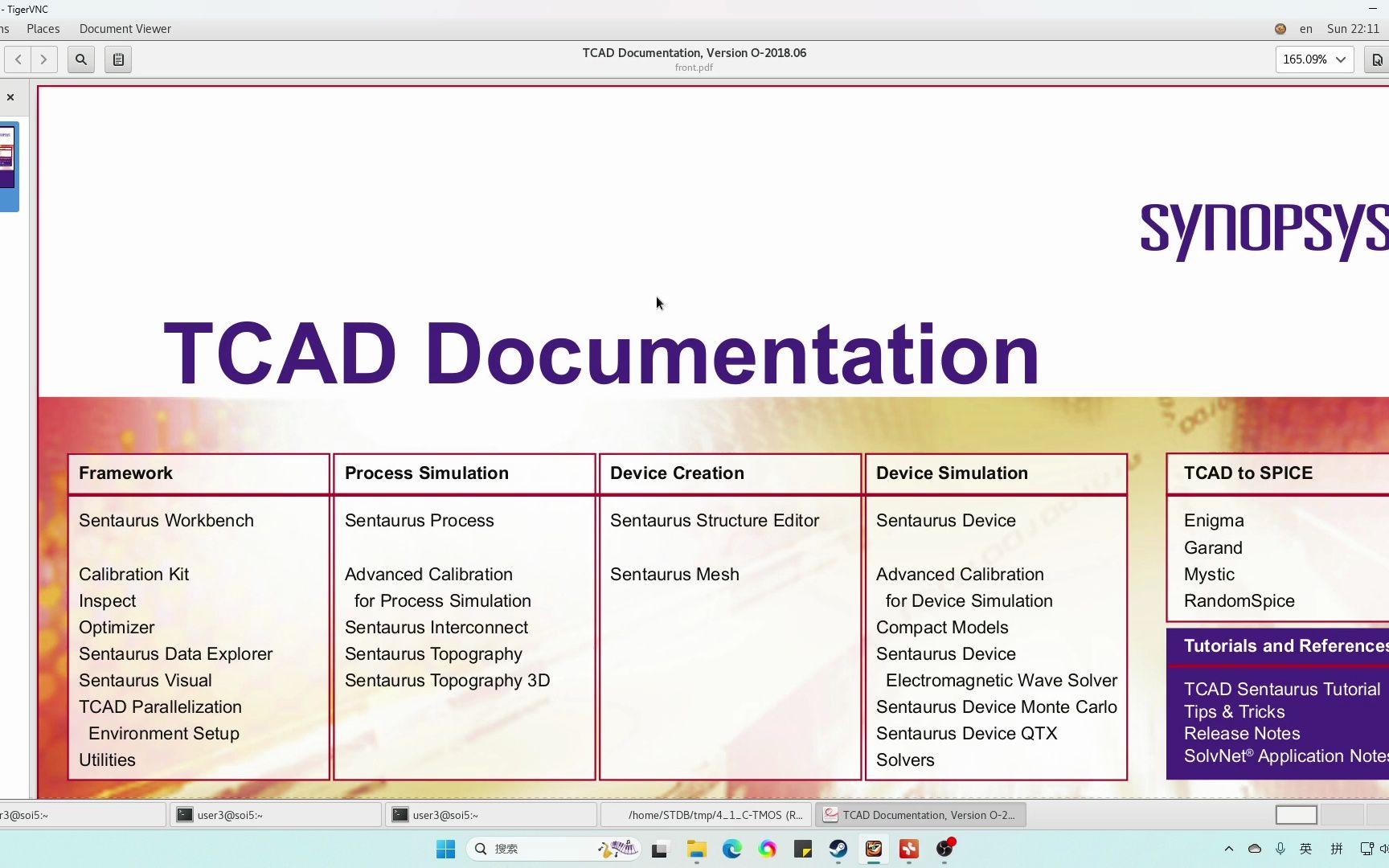Open Advanced Calibration for Process Simulation
Image resolution: width=1389 pixels, height=868 pixels.
point(438,588)
